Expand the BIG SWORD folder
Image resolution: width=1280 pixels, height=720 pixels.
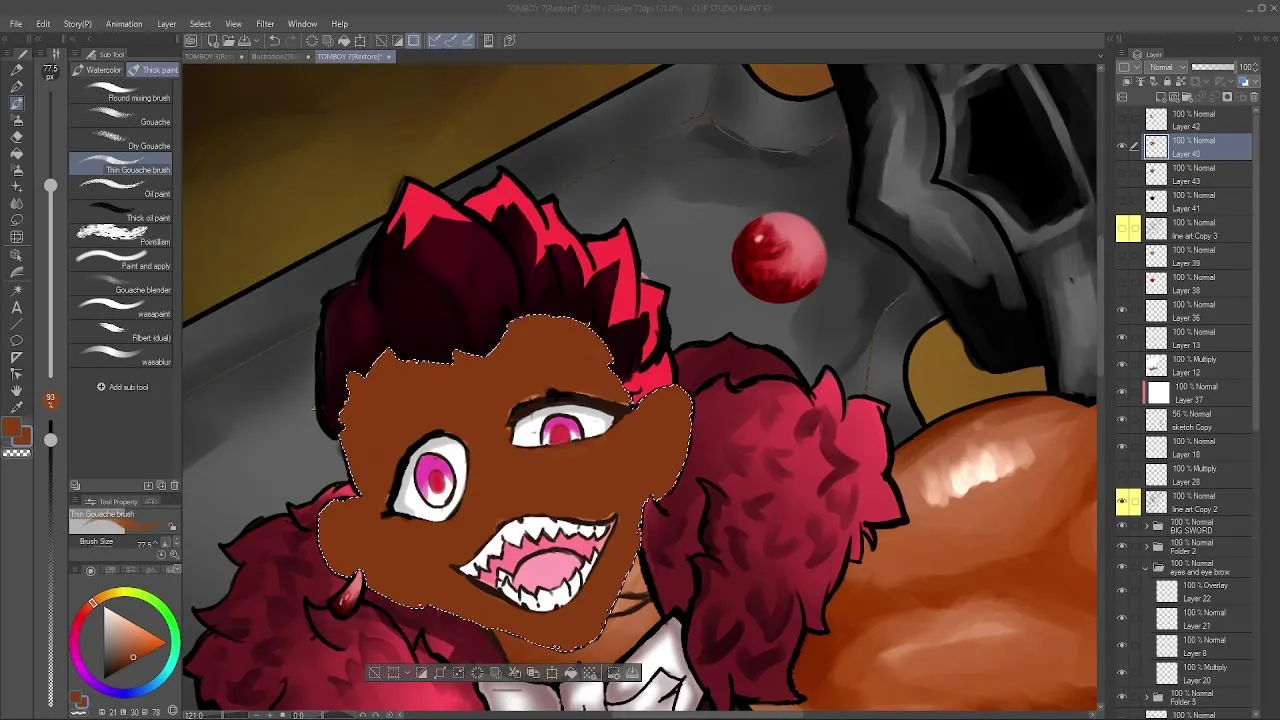click(x=1146, y=526)
